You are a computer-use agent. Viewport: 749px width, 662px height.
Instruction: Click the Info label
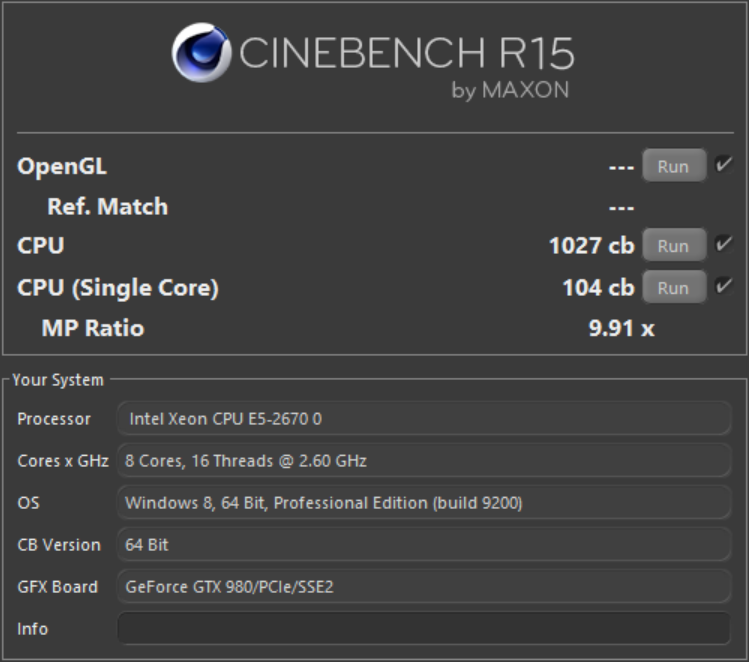pyautogui.click(x=32, y=629)
